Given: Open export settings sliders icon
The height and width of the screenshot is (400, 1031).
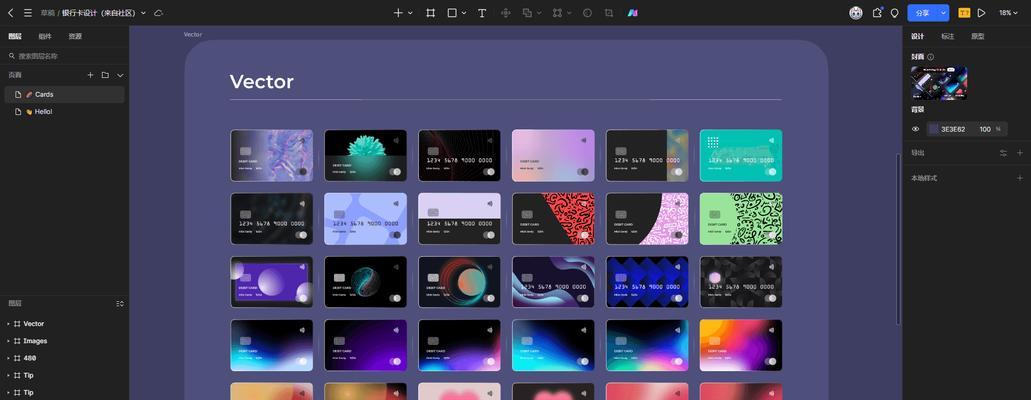Looking at the screenshot, I should pyautogui.click(x=1003, y=153).
